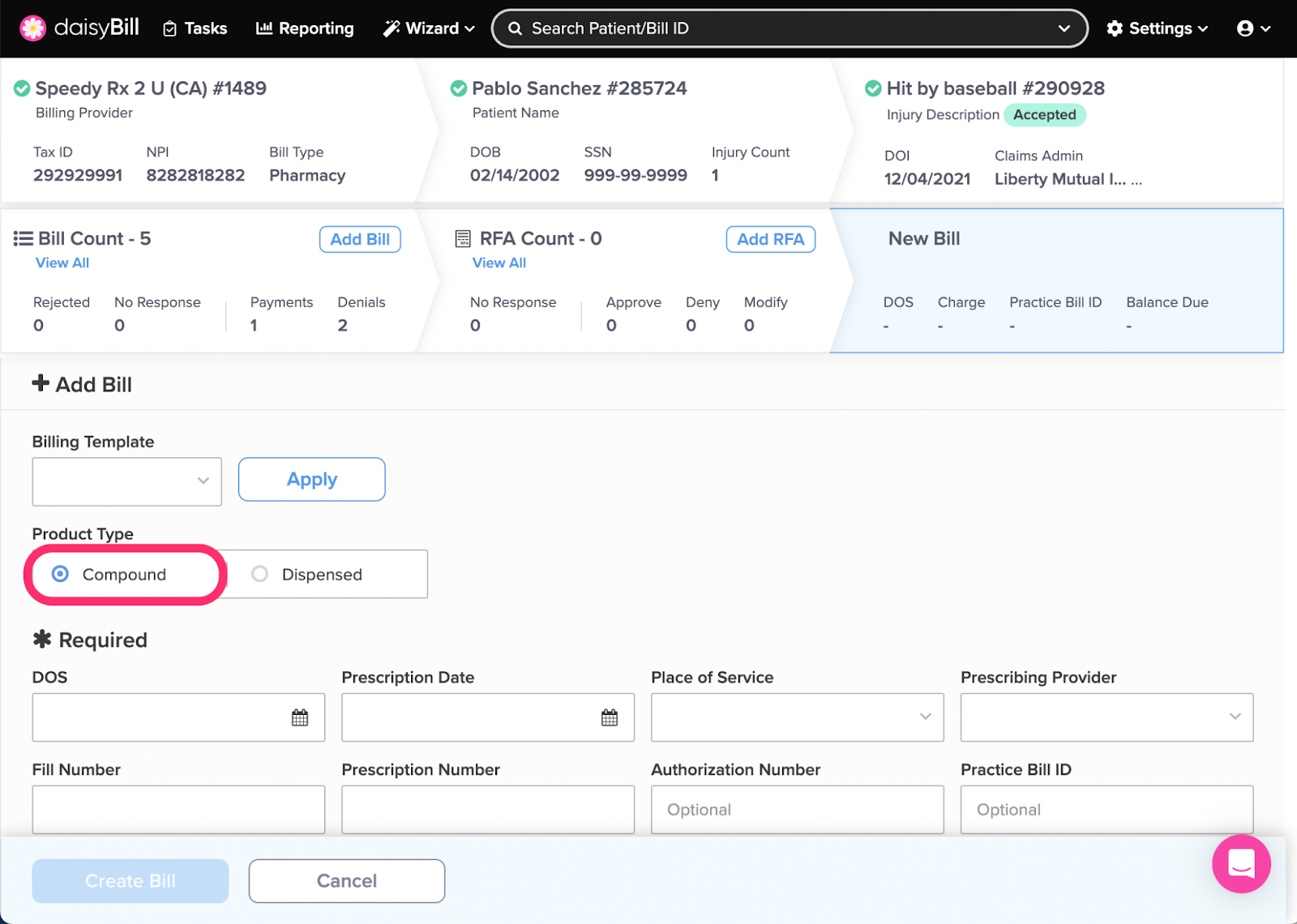The image size is (1297, 924).
Task: Click the Accepted status badge
Action: coord(1045,115)
